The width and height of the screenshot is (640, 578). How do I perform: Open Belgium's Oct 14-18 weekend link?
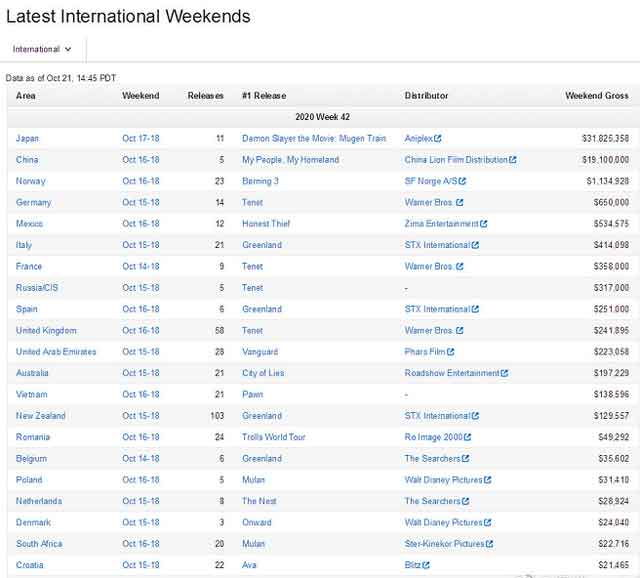(141, 458)
